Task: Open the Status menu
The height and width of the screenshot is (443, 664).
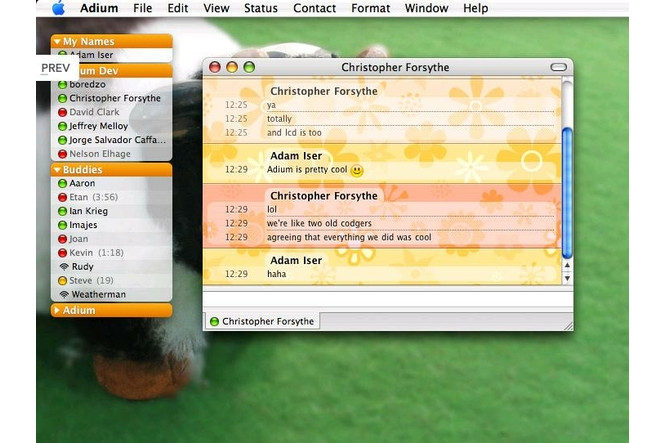Action: (261, 8)
